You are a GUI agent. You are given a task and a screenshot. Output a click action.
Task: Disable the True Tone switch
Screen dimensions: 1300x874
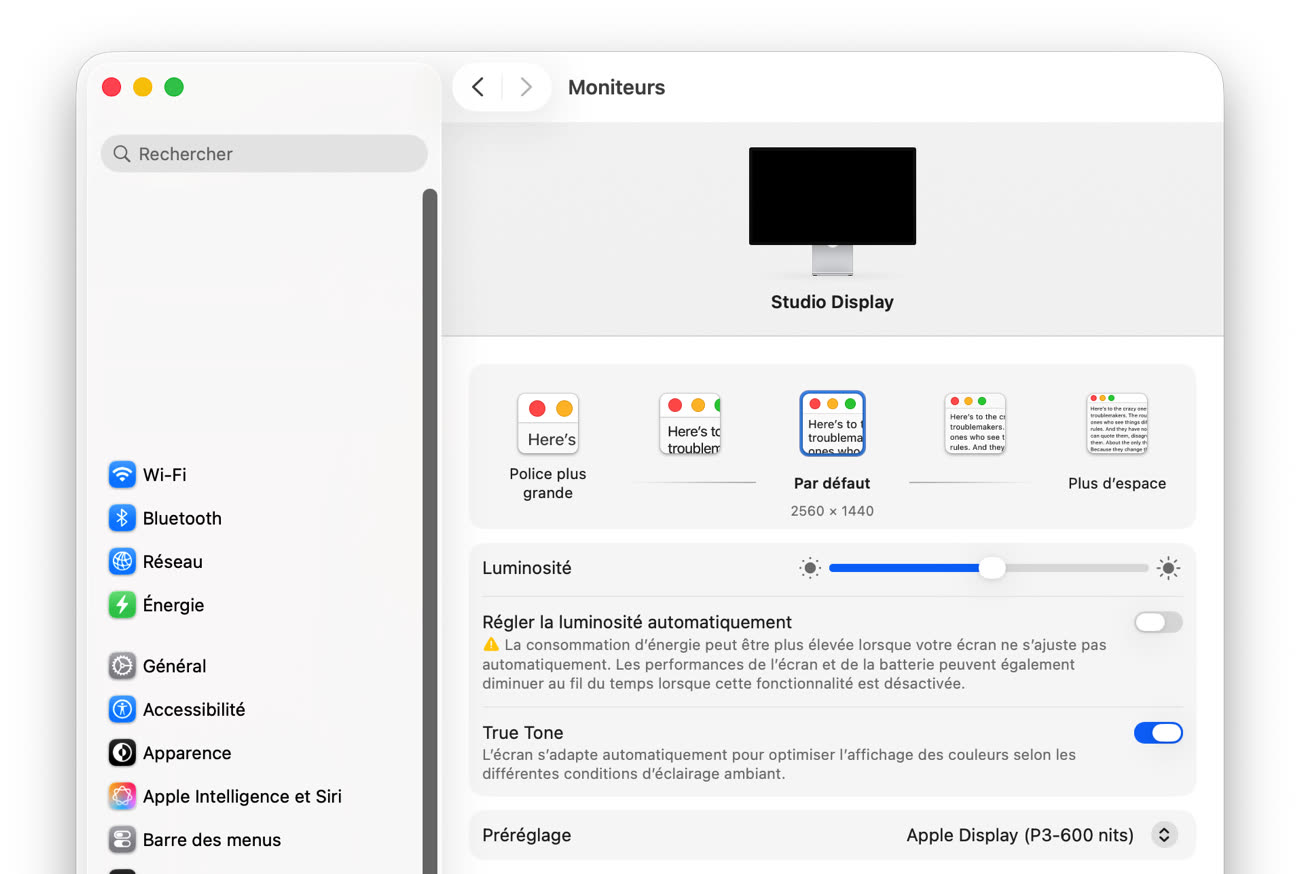(x=1158, y=733)
